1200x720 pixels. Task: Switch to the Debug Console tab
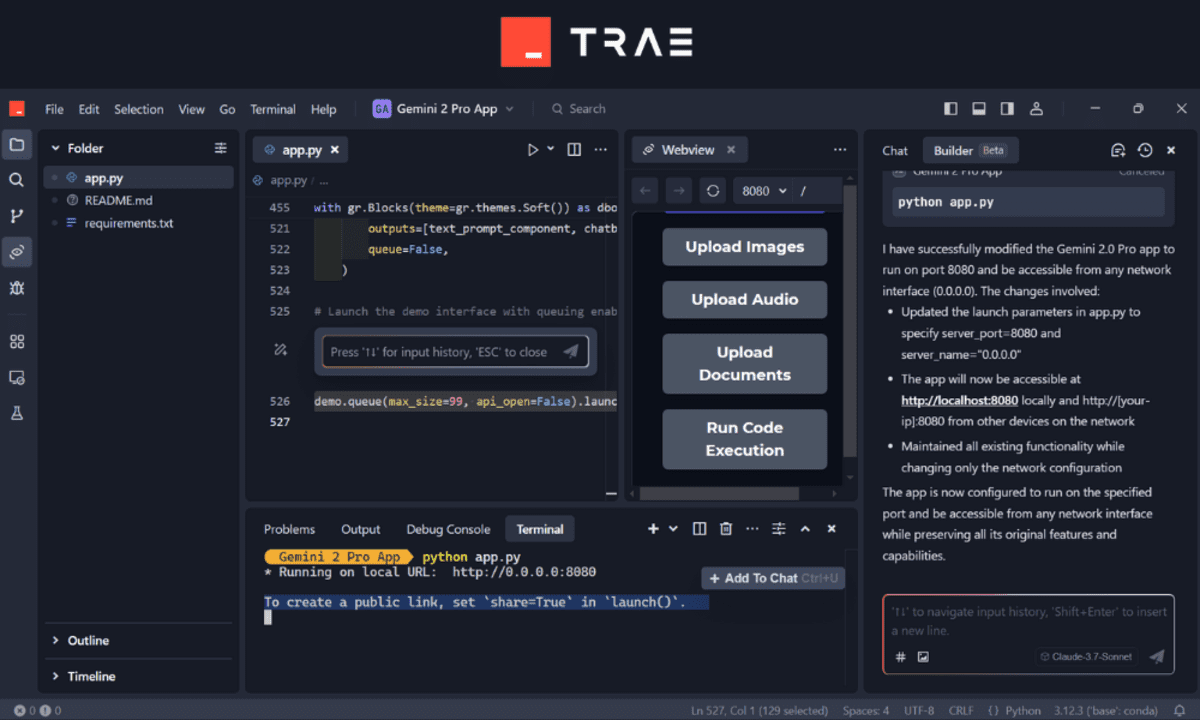(448, 529)
